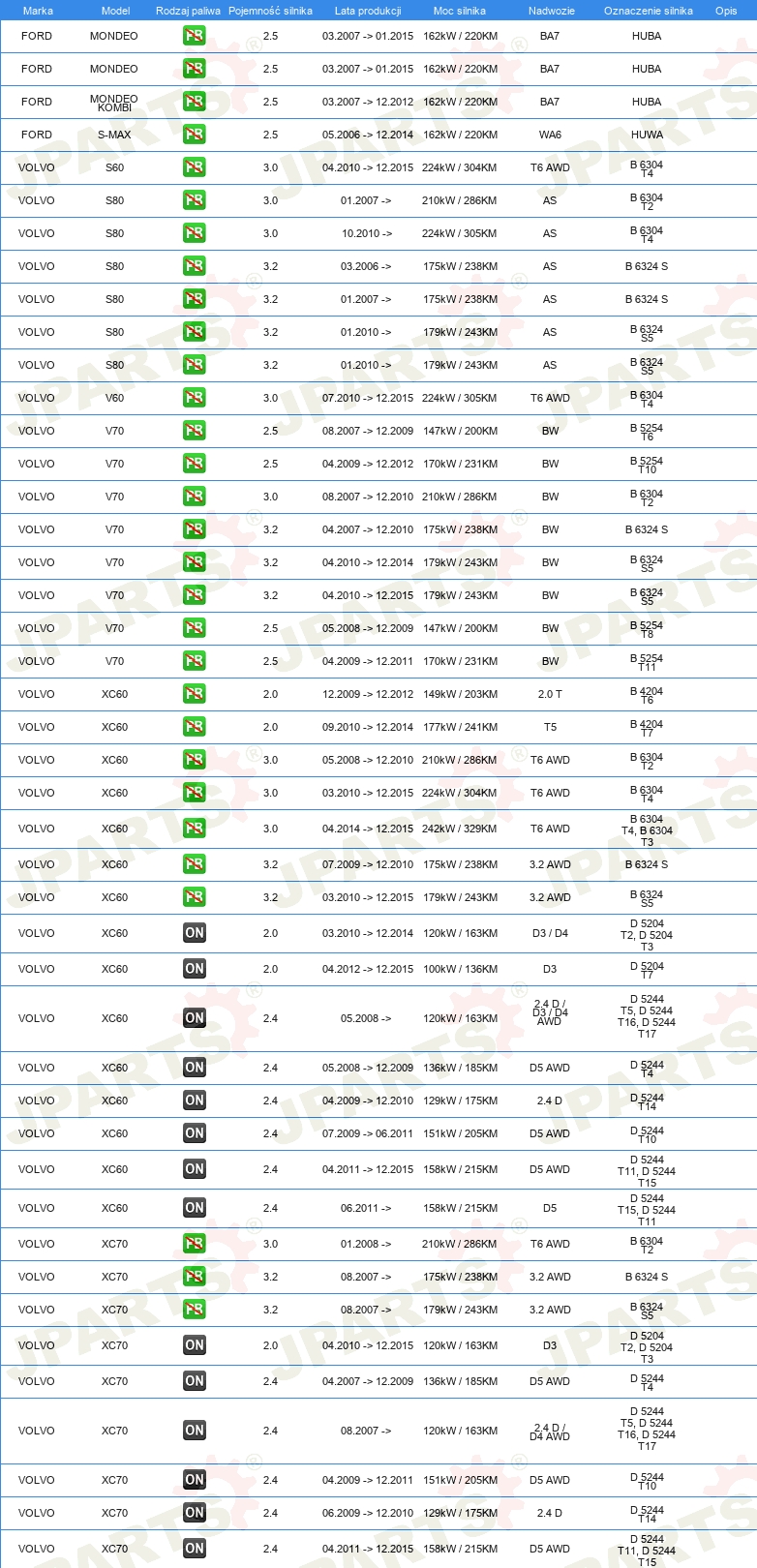Image resolution: width=757 pixels, height=1568 pixels.
Task: Click the petrol icon for XC60 2.0 T 149kW
Action: pos(195,694)
